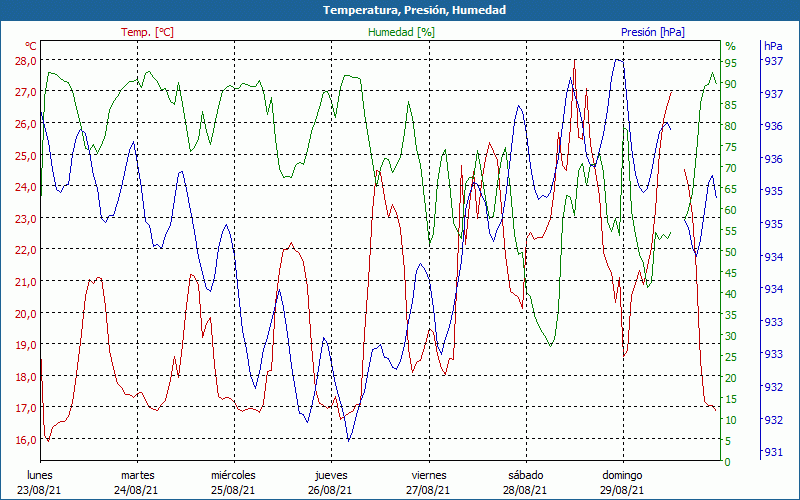Click the "17,0" temperature axis value
Image resolution: width=800 pixels, height=500 pixels.
[x=27, y=408]
